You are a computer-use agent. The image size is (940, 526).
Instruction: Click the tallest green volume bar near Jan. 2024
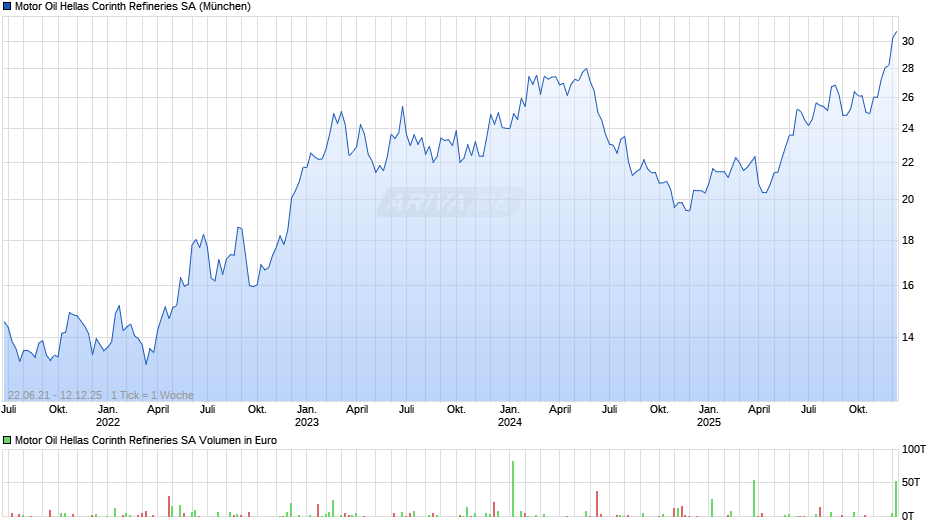513,489
